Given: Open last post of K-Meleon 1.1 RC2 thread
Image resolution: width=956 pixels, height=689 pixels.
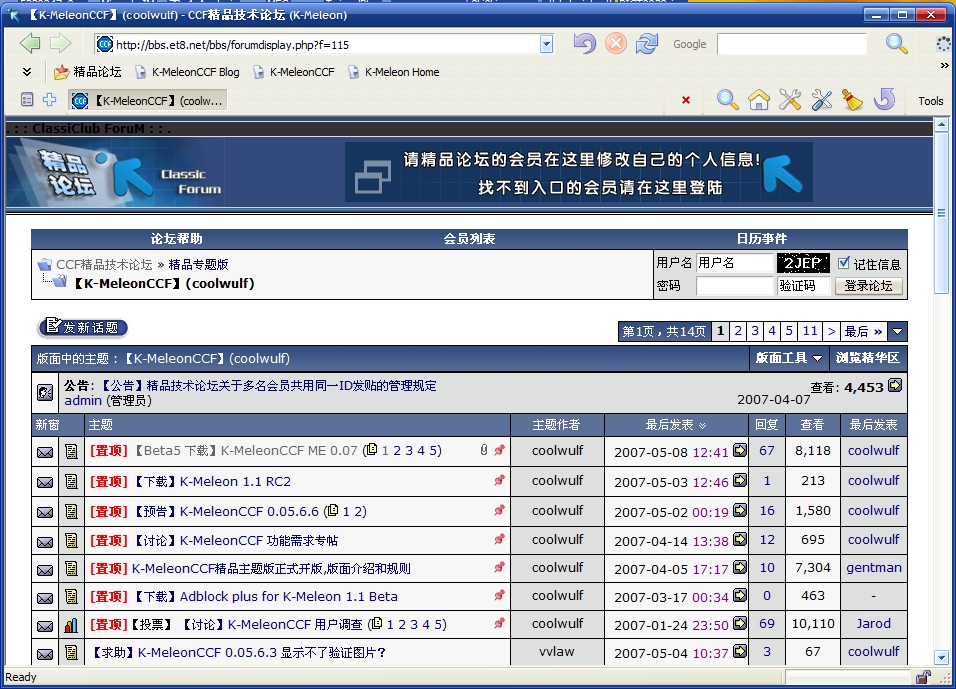Looking at the screenshot, I should (740, 480).
